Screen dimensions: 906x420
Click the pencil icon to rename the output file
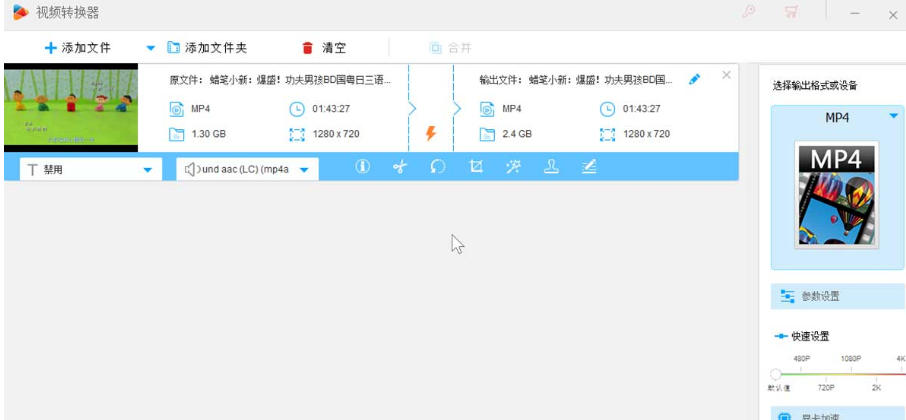[x=695, y=80]
